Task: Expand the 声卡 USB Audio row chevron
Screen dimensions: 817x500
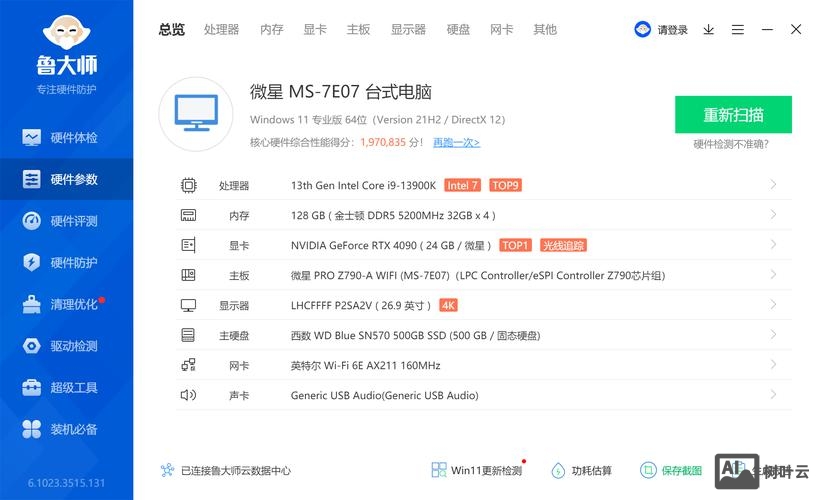Action: [773, 395]
